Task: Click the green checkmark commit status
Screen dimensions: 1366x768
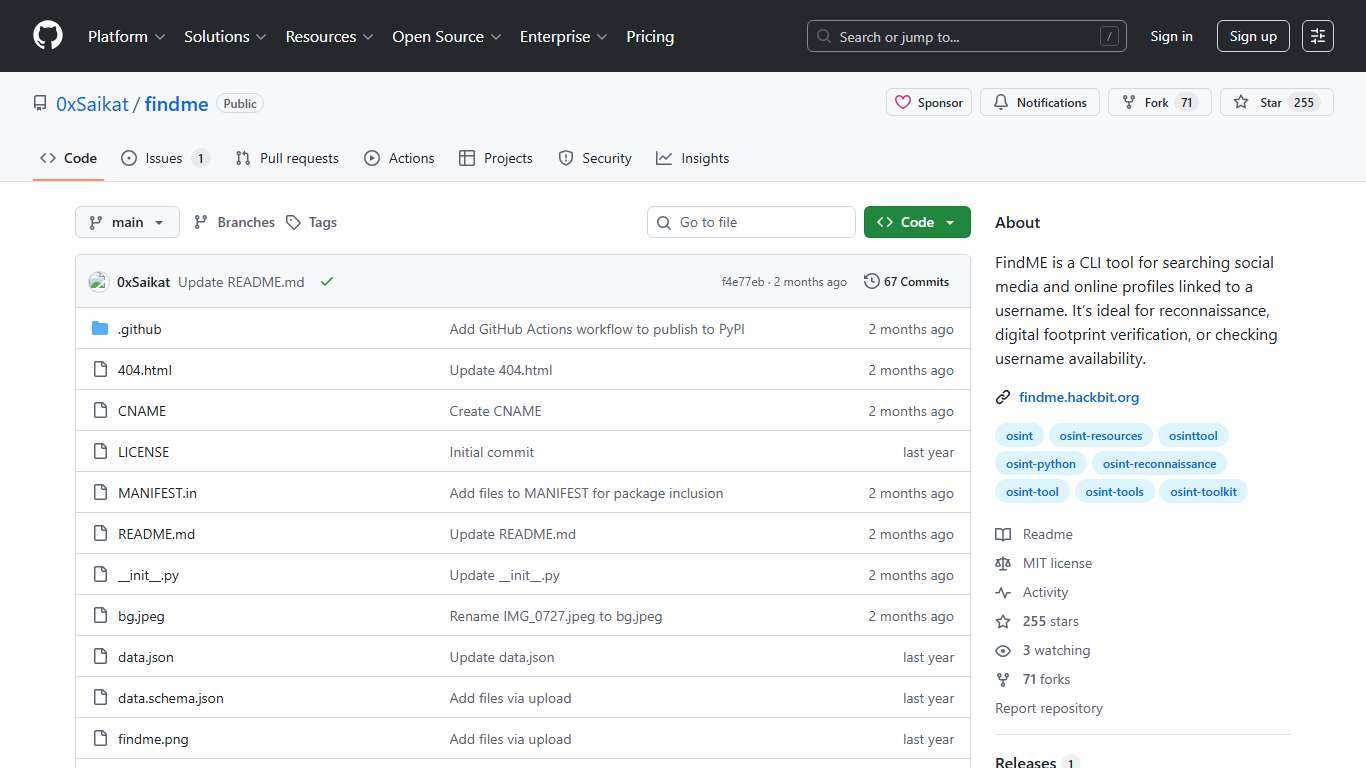Action: click(x=327, y=281)
